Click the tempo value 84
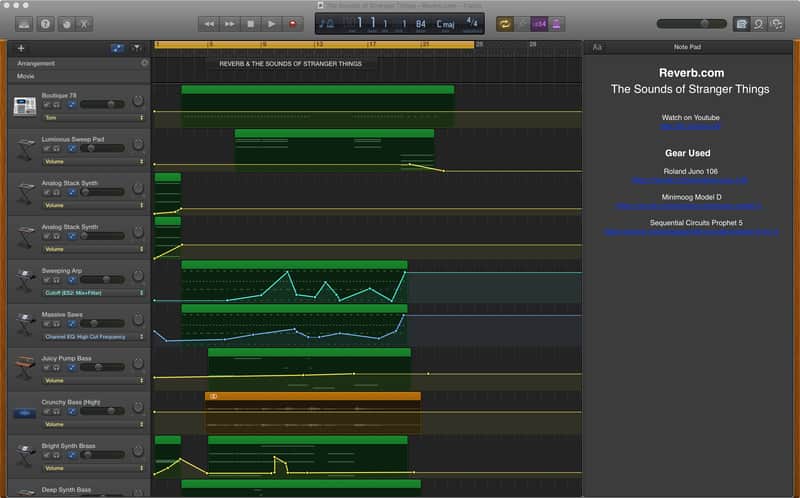Image resolution: width=800 pixels, height=498 pixels. pos(420,24)
